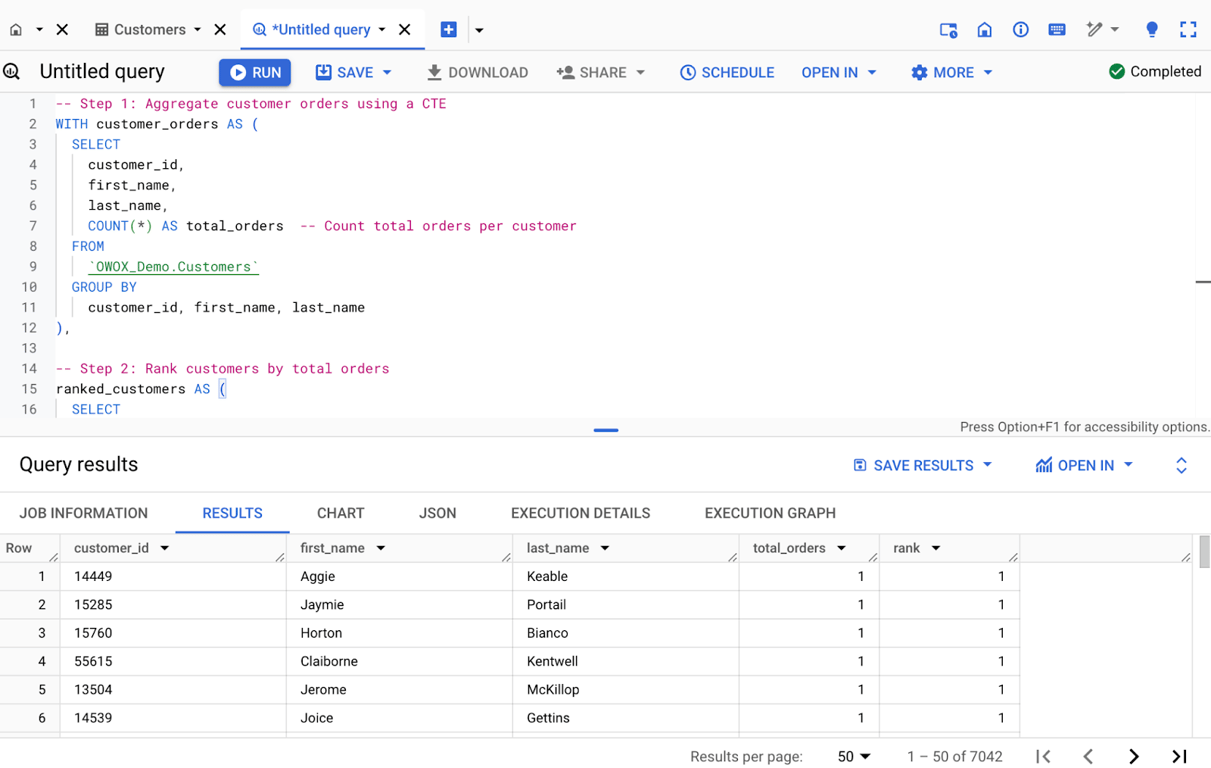
Task: Click the scheduled queries screen icon at top right
Action: pyautogui.click(x=948, y=30)
